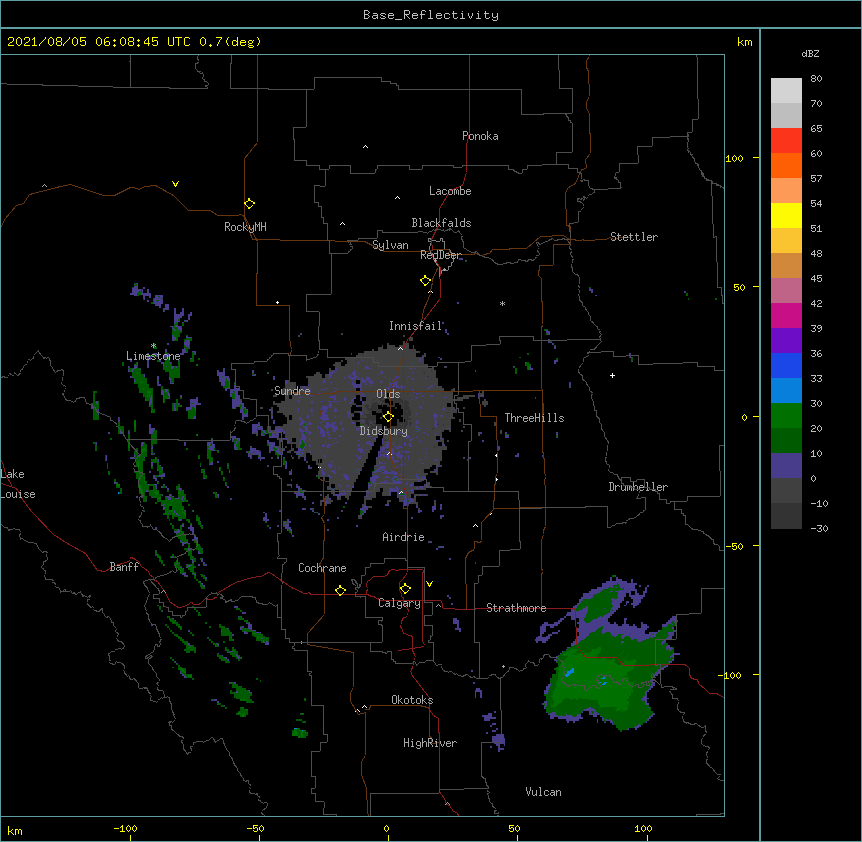Image resolution: width=862 pixels, height=842 pixels.
Task: Click the Innisfail city label
Action: click(416, 326)
